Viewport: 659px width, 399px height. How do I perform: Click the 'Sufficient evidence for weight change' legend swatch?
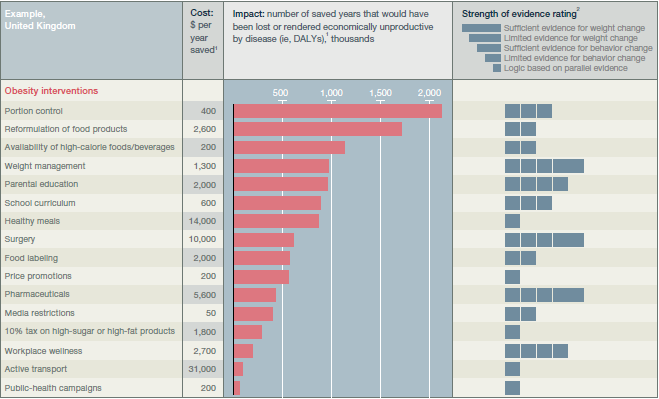(x=481, y=28)
